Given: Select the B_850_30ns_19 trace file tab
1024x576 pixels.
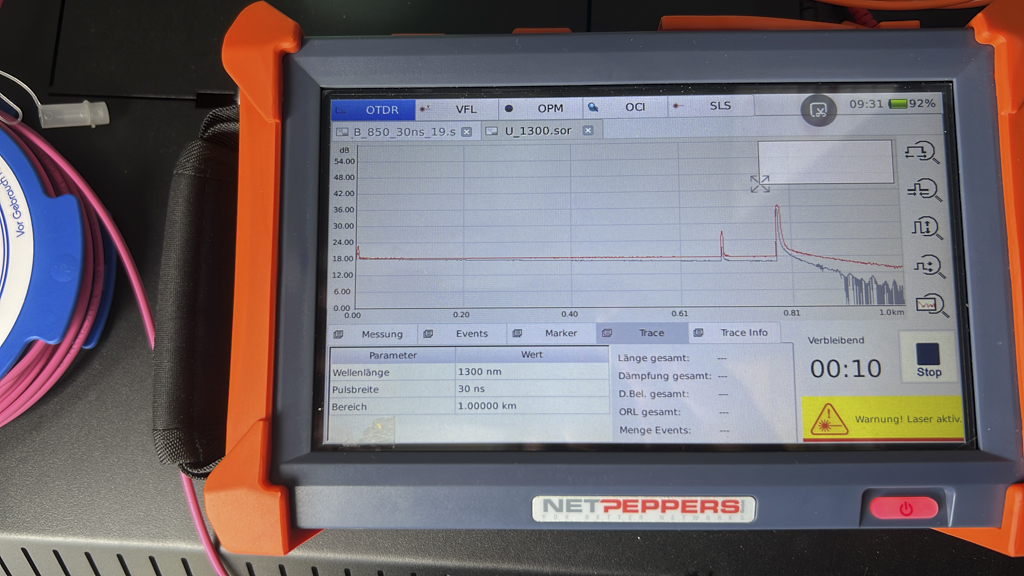Looking at the screenshot, I should pyautogui.click(x=404, y=132).
